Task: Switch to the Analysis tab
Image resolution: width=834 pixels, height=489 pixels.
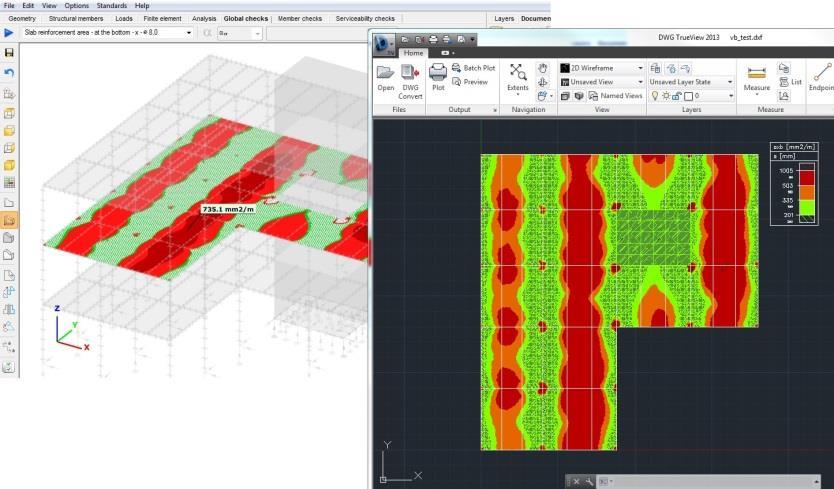Action: (204, 19)
